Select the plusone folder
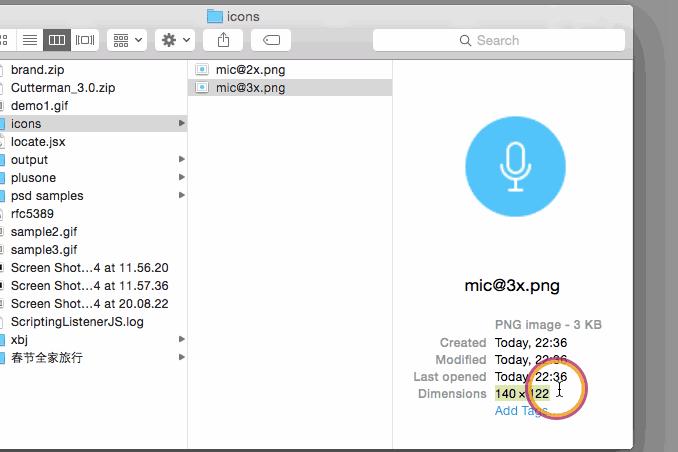The width and height of the screenshot is (678, 452). 33,178
